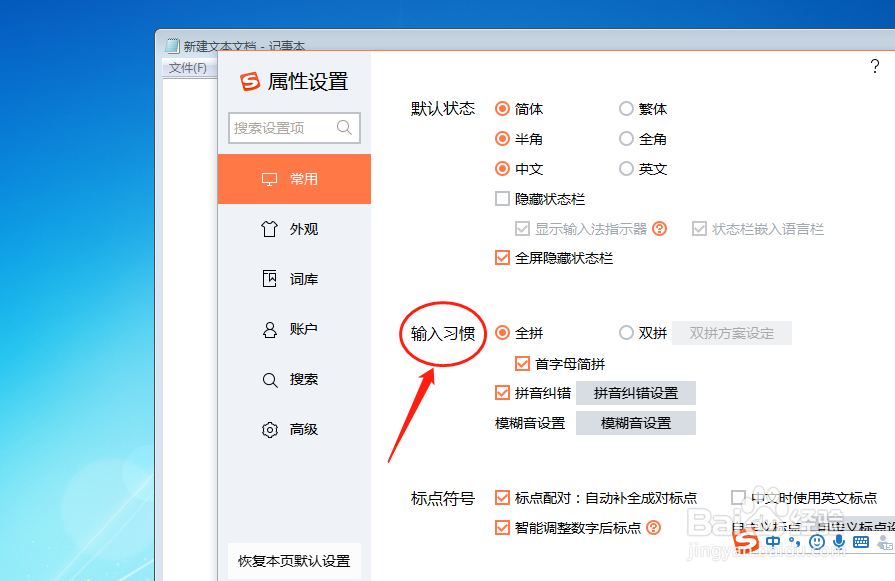Click the Sogou logo in settings header
The height and width of the screenshot is (581, 895).
tap(249, 82)
